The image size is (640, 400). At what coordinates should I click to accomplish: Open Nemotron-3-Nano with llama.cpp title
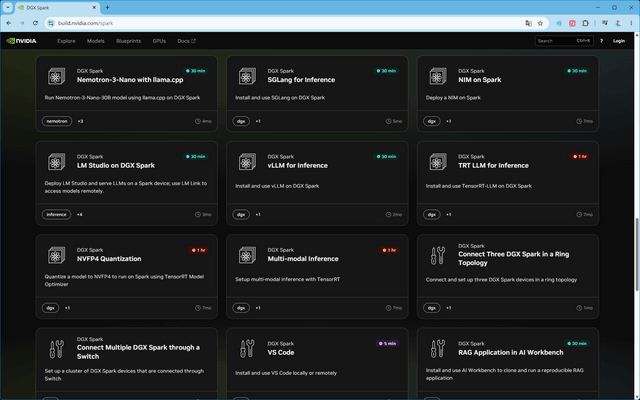coord(130,80)
